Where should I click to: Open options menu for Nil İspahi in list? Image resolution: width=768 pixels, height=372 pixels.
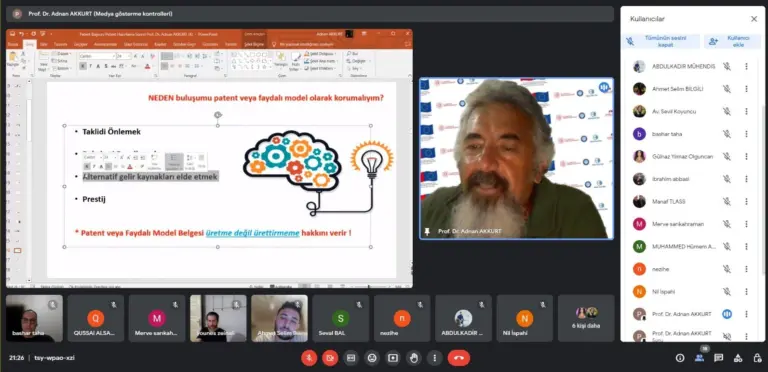click(746, 291)
